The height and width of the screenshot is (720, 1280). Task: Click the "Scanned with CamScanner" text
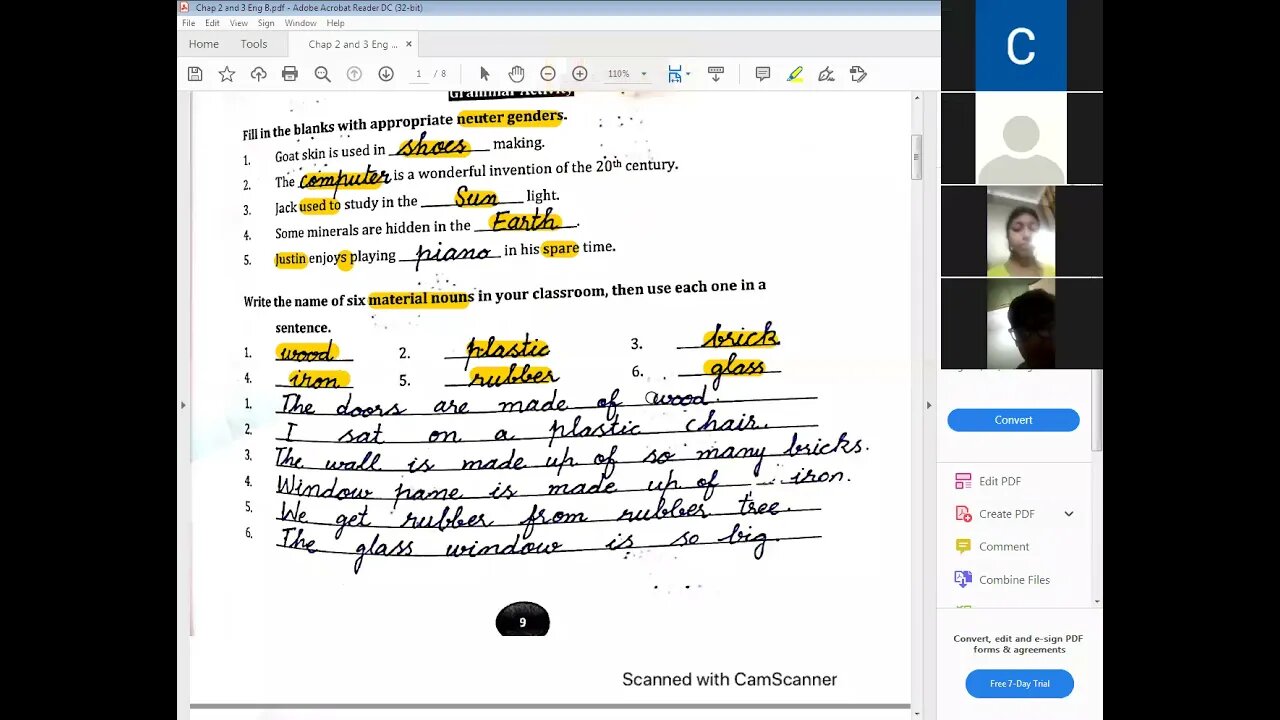point(729,680)
